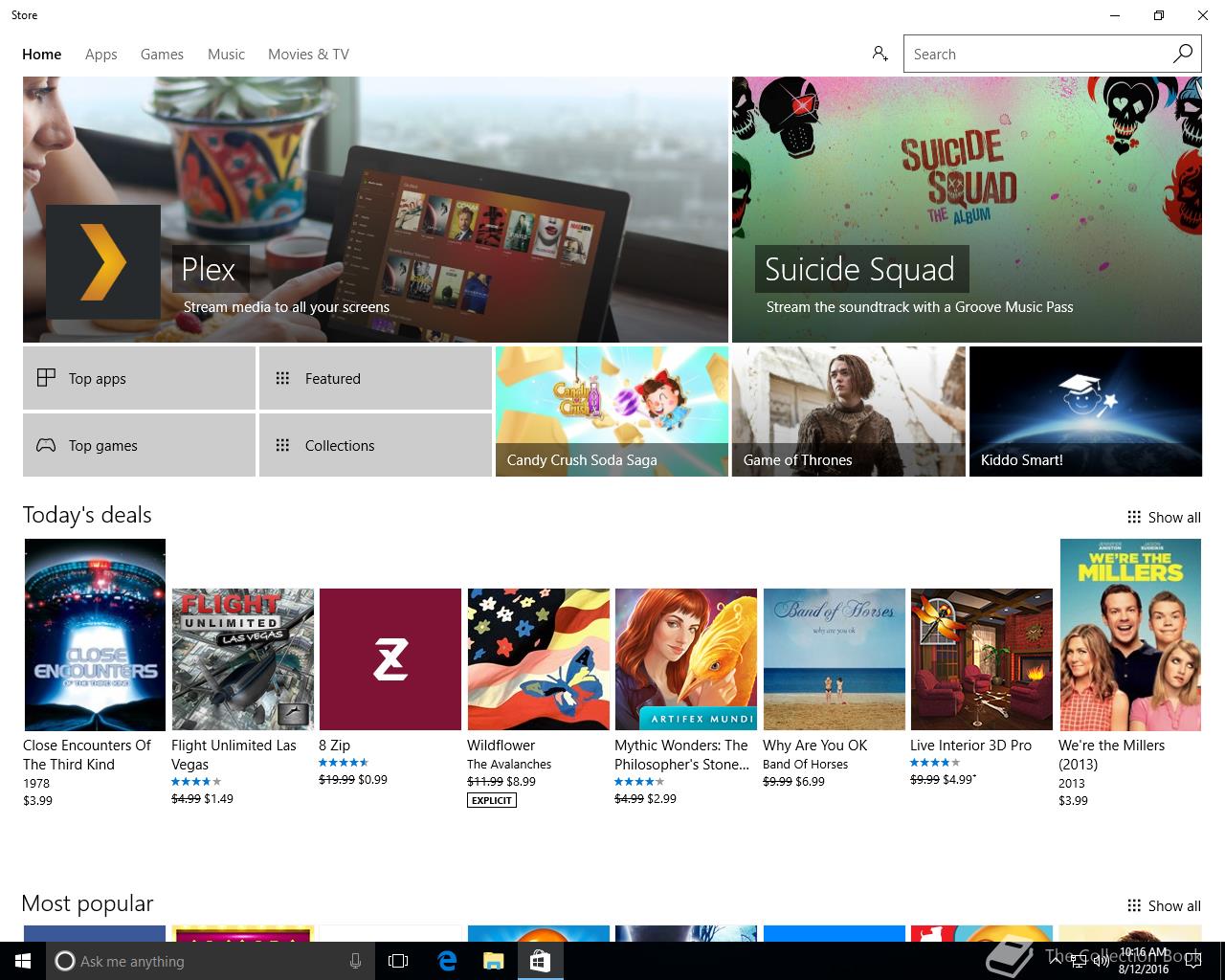Switch to the Apps tab

101,55
